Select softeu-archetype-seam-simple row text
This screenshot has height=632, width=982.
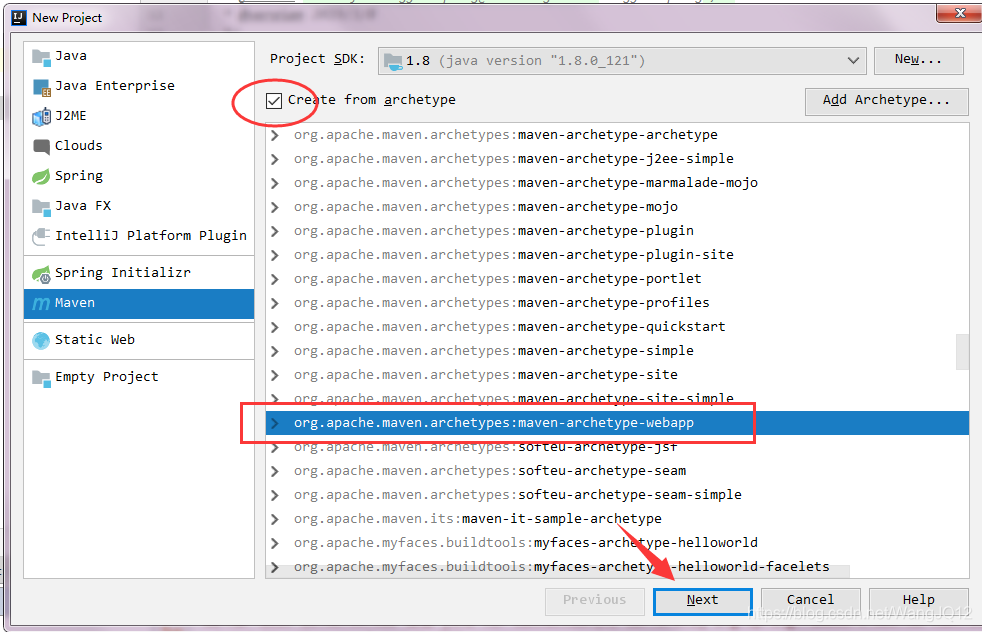click(x=517, y=495)
